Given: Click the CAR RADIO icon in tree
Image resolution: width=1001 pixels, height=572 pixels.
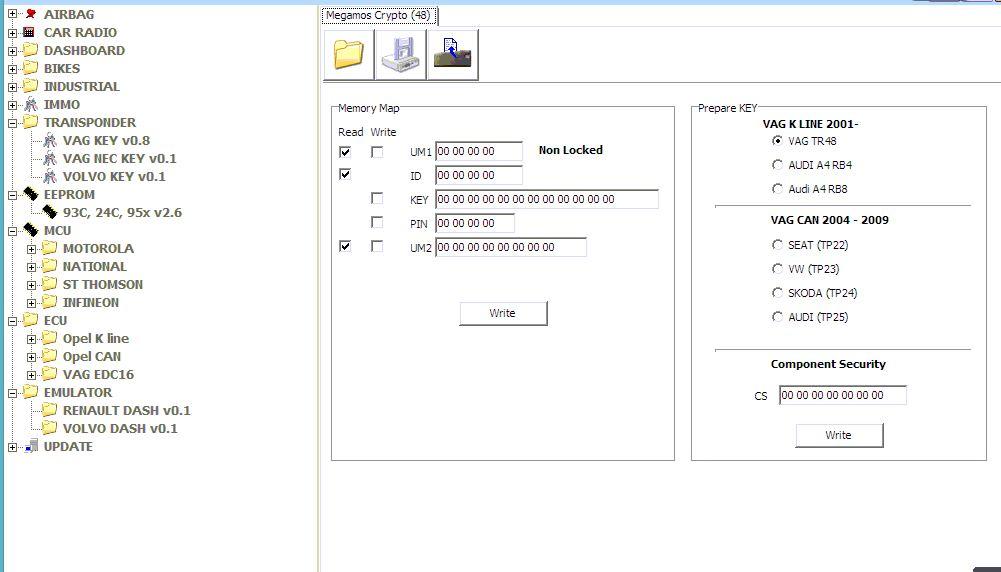Looking at the screenshot, I should (x=30, y=32).
